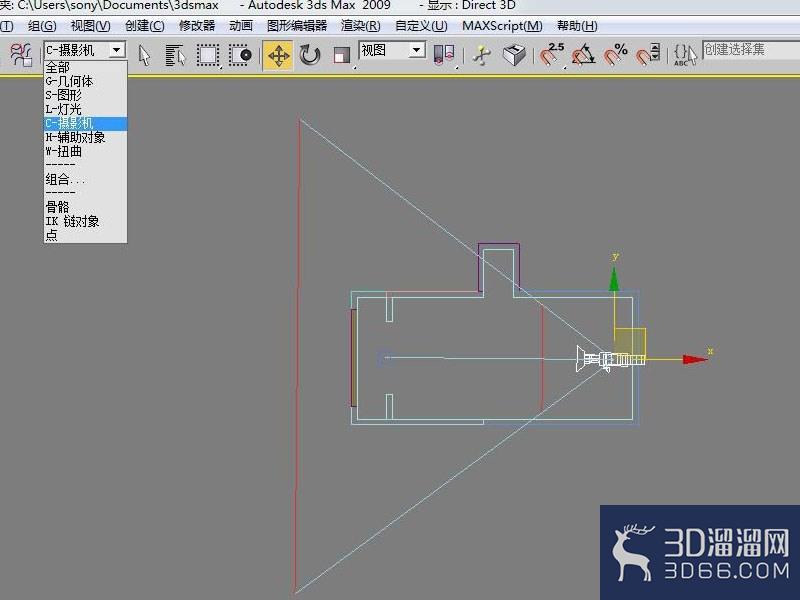
Task: Select S-图形 filter option
Action: [x=85, y=95]
